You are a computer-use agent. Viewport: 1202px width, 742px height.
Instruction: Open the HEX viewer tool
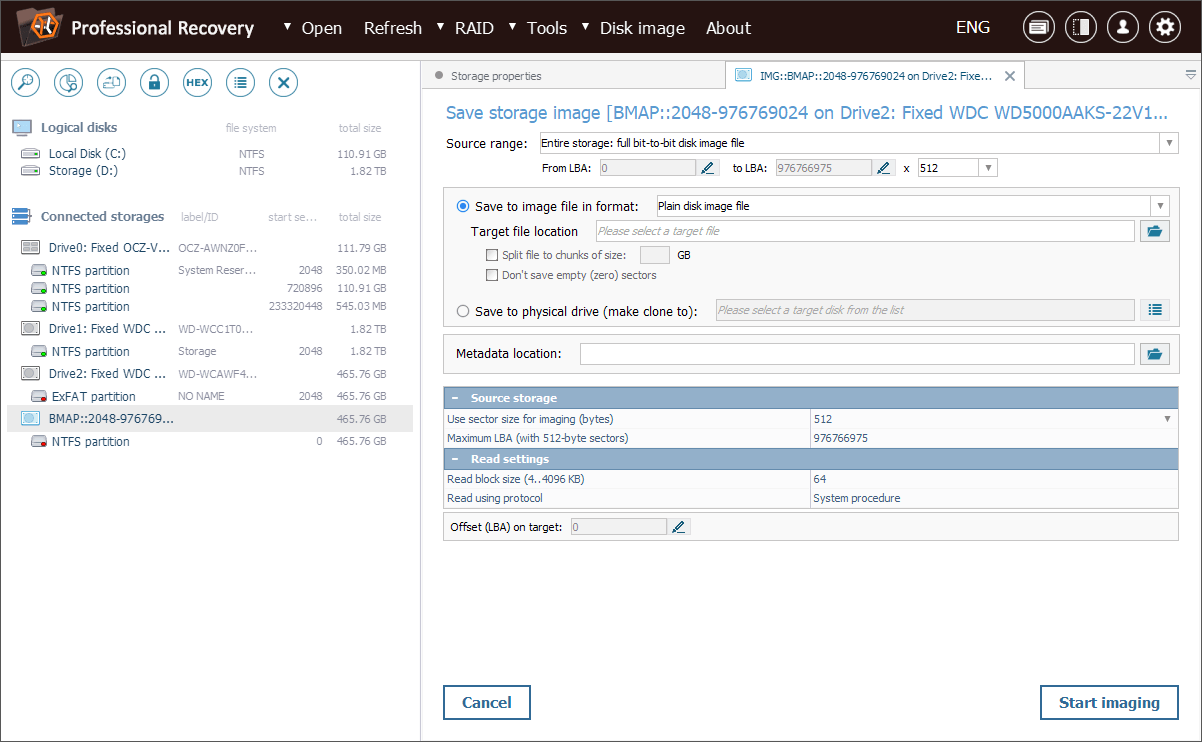(x=197, y=83)
